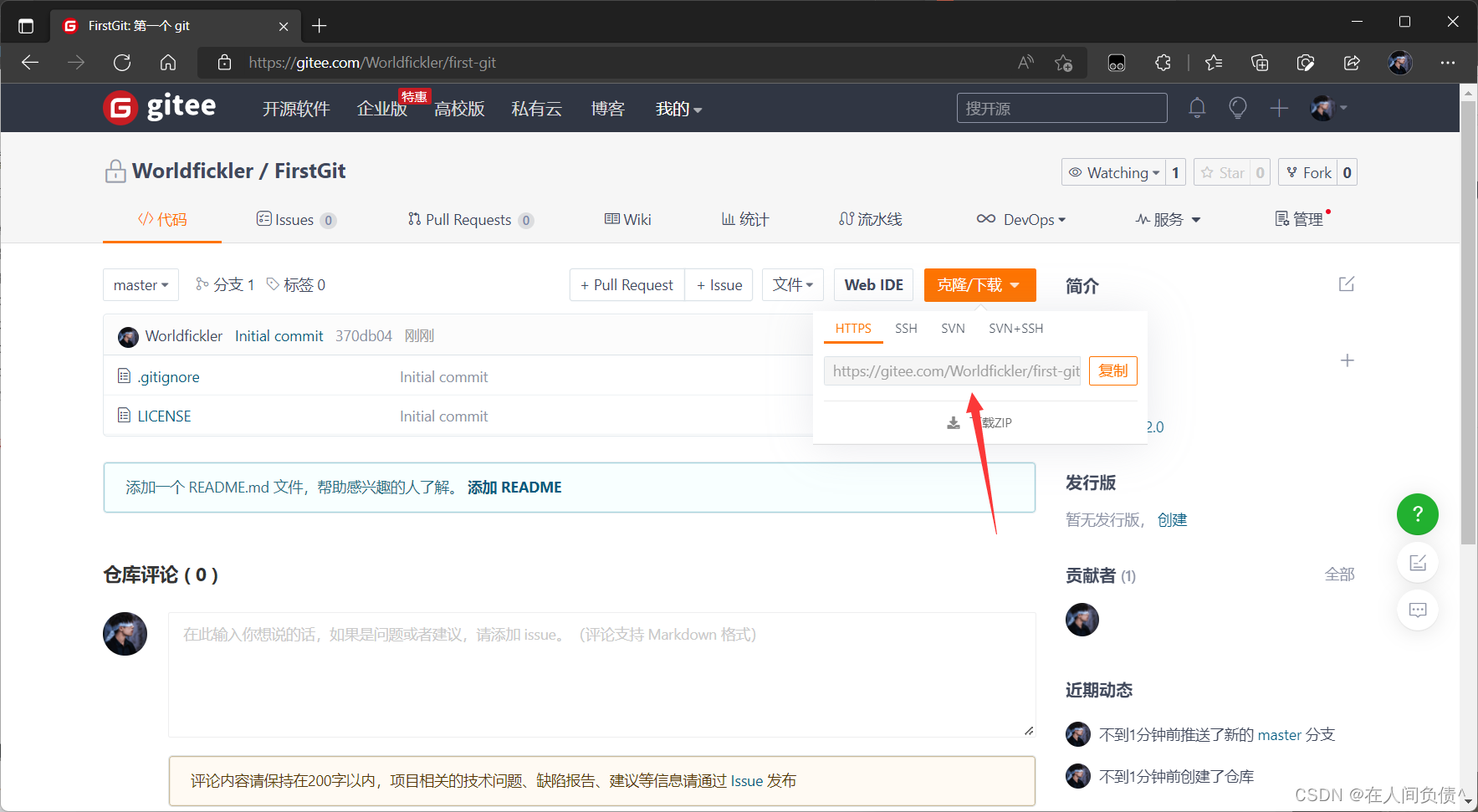Go back with the browser back arrow
The width and height of the screenshot is (1478, 812).
30,63
